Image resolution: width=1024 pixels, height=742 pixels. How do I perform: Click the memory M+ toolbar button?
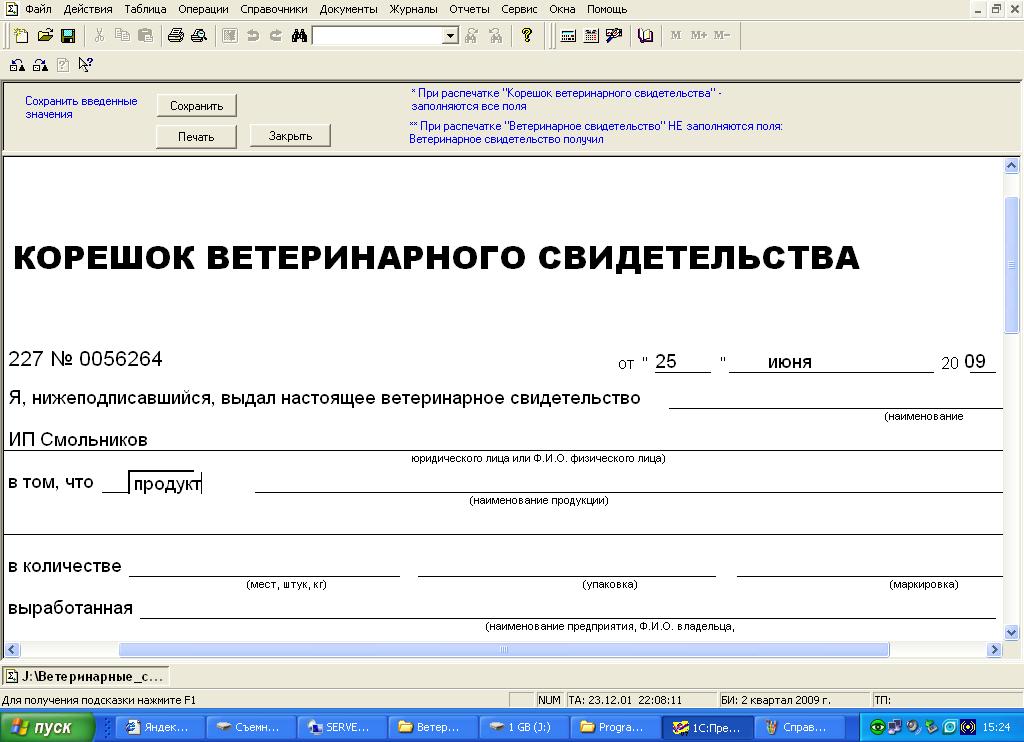698,36
